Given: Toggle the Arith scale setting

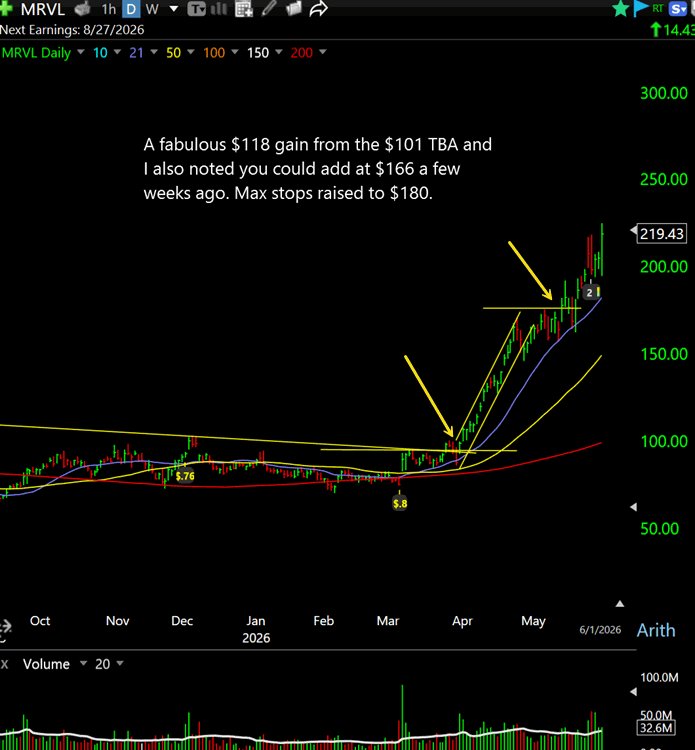Looking at the screenshot, I should coord(656,630).
